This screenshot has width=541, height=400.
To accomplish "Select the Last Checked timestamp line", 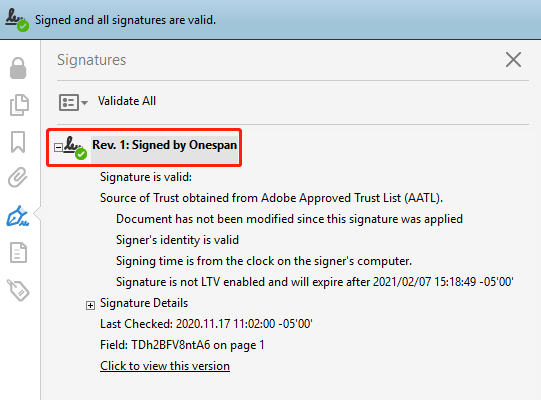I will (x=206, y=324).
